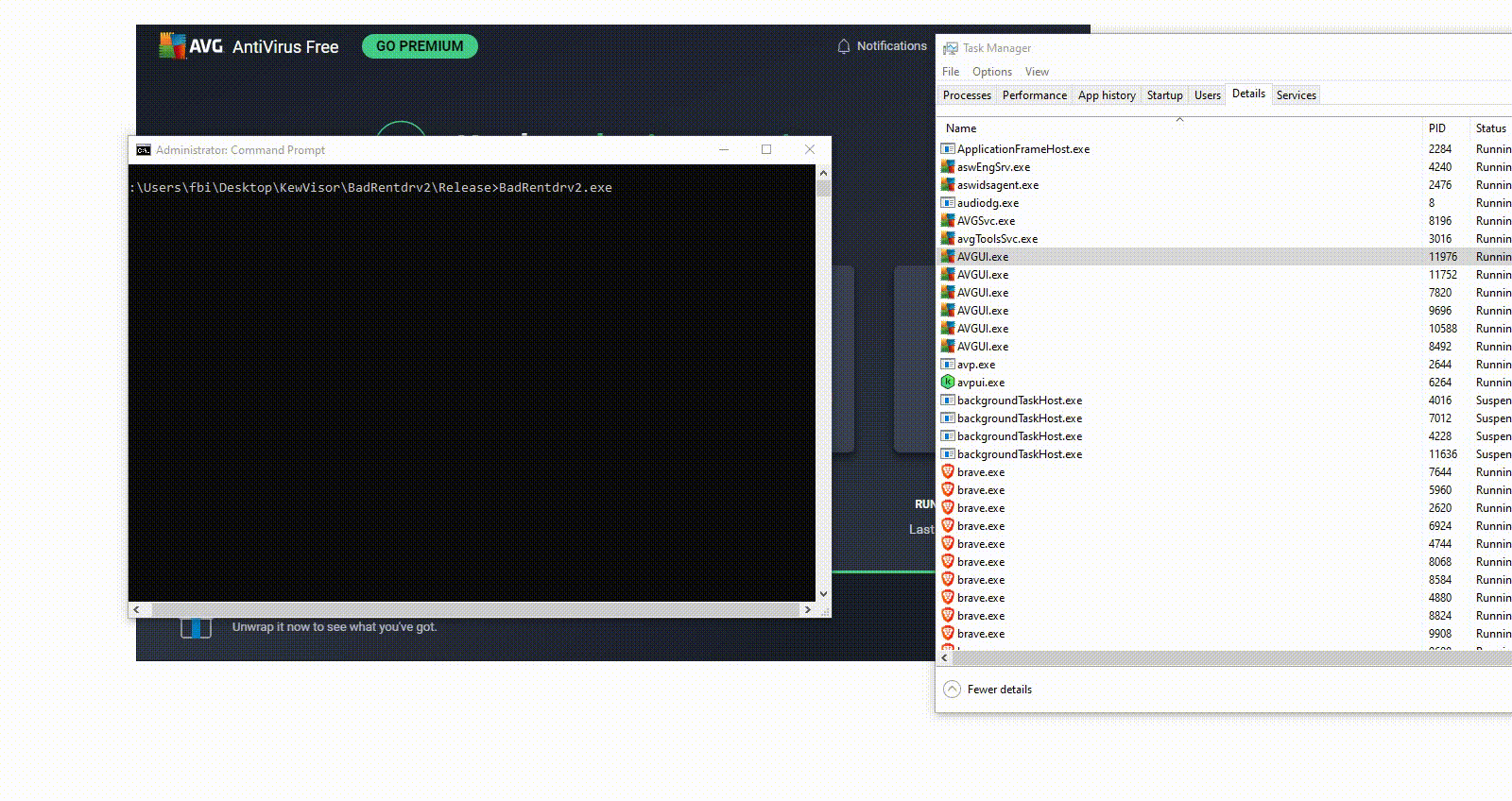Click the avgToolsSvc.exe process icon
This screenshot has height=801, width=1512.
click(x=948, y=239)
